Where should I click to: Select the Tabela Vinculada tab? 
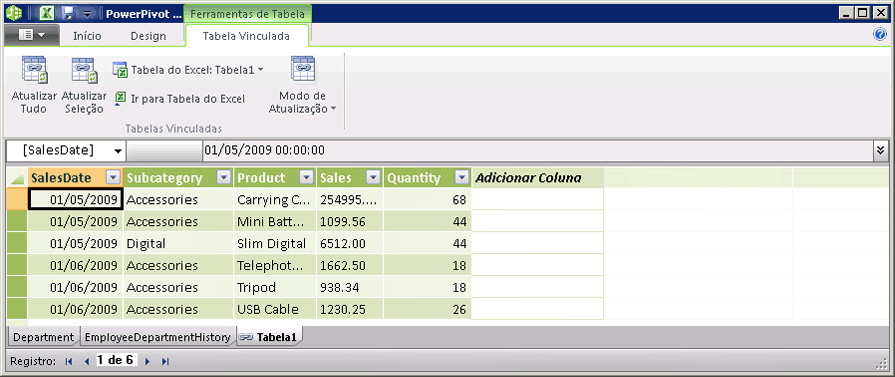247,36
